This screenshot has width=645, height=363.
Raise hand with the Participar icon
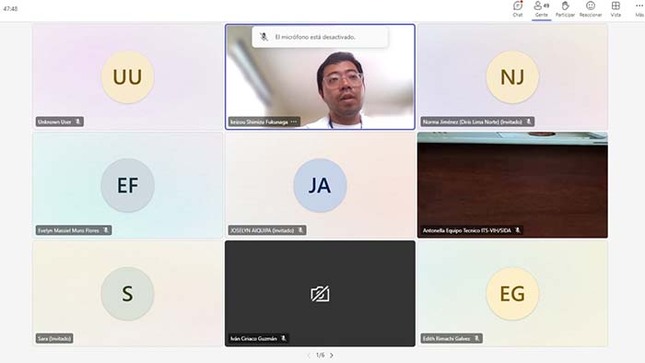click(565, 9)
